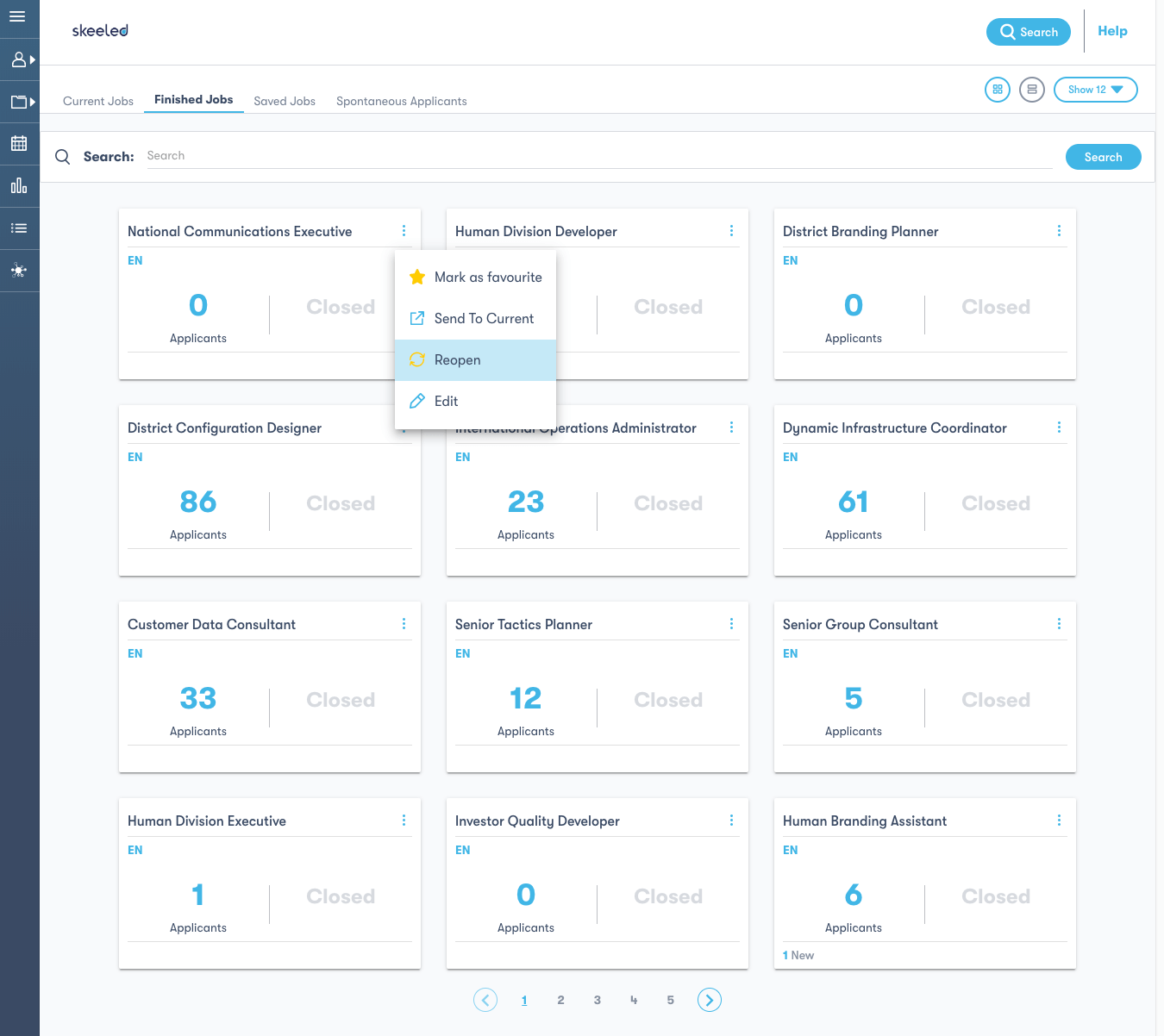
Task: Open District Configuration Designer job title
Action: [x=224, y=428]
